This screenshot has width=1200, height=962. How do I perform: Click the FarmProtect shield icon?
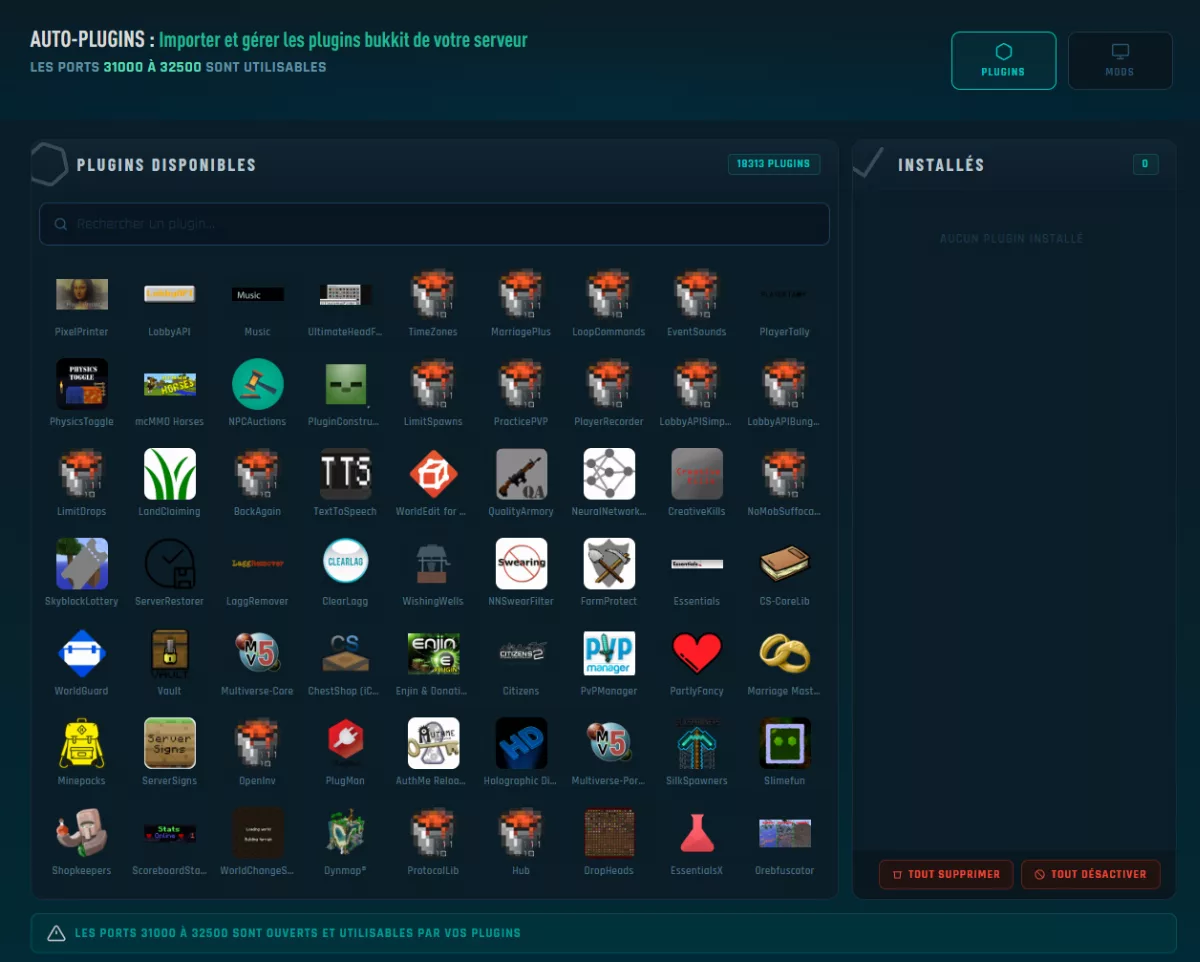[x=610, y=564]
